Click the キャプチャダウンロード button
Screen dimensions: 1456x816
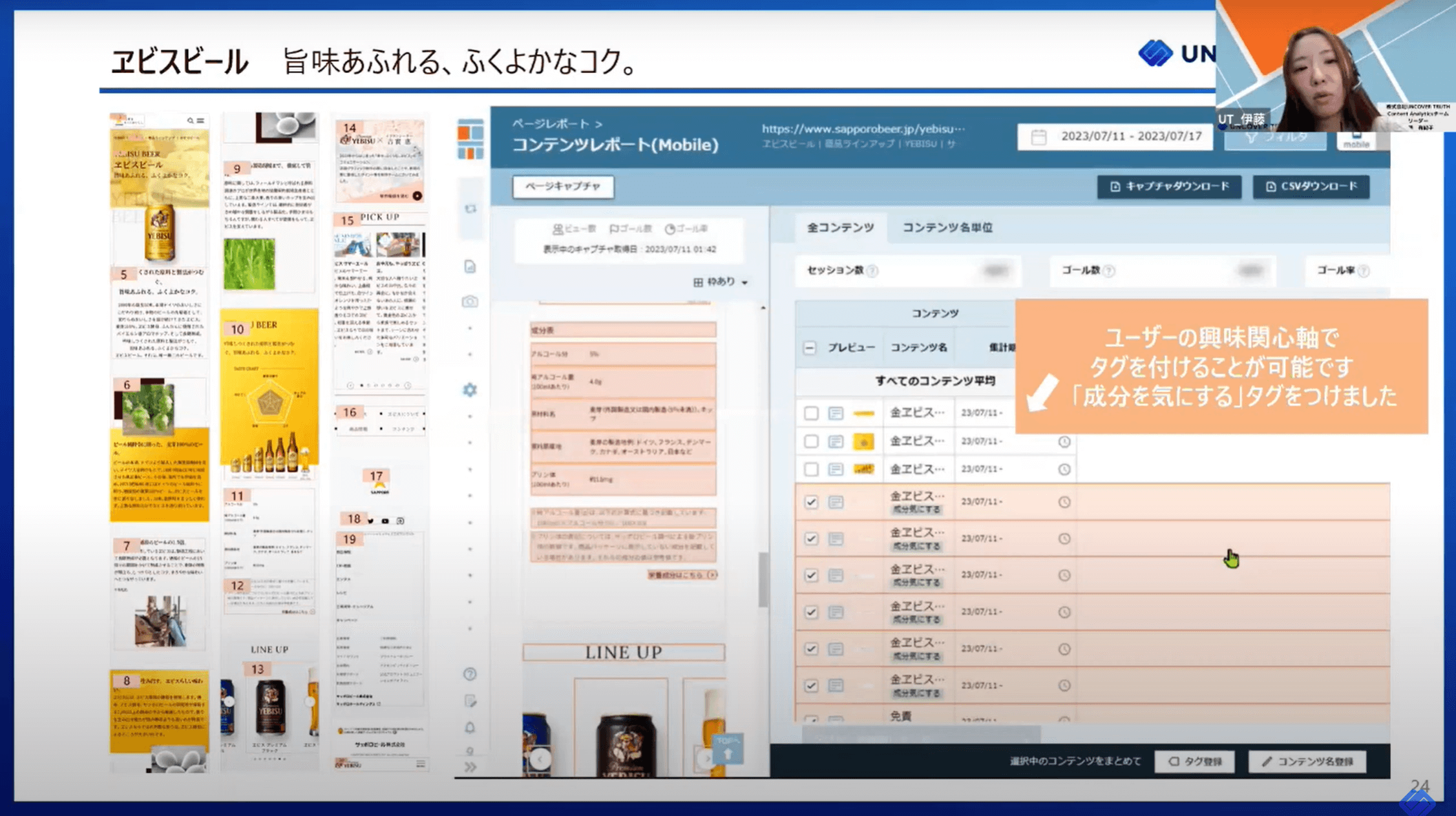pyautogui.click(x=1169, y=186)
